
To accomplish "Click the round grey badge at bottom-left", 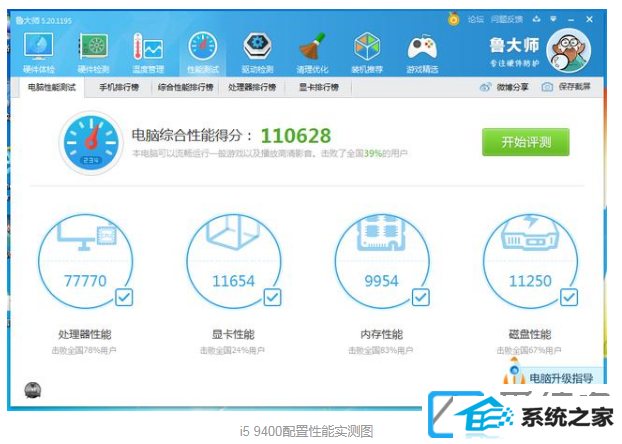I will pyautogui.click(x=33, y=390).
